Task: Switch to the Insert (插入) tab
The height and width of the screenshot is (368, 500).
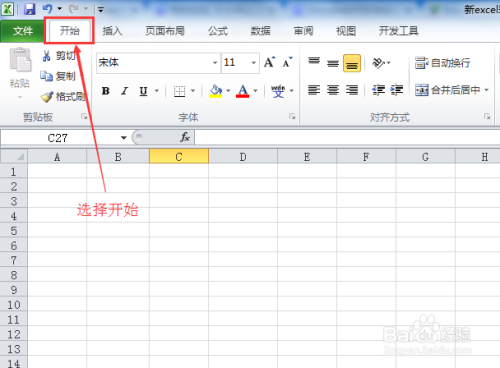Action: coord(112,31)
